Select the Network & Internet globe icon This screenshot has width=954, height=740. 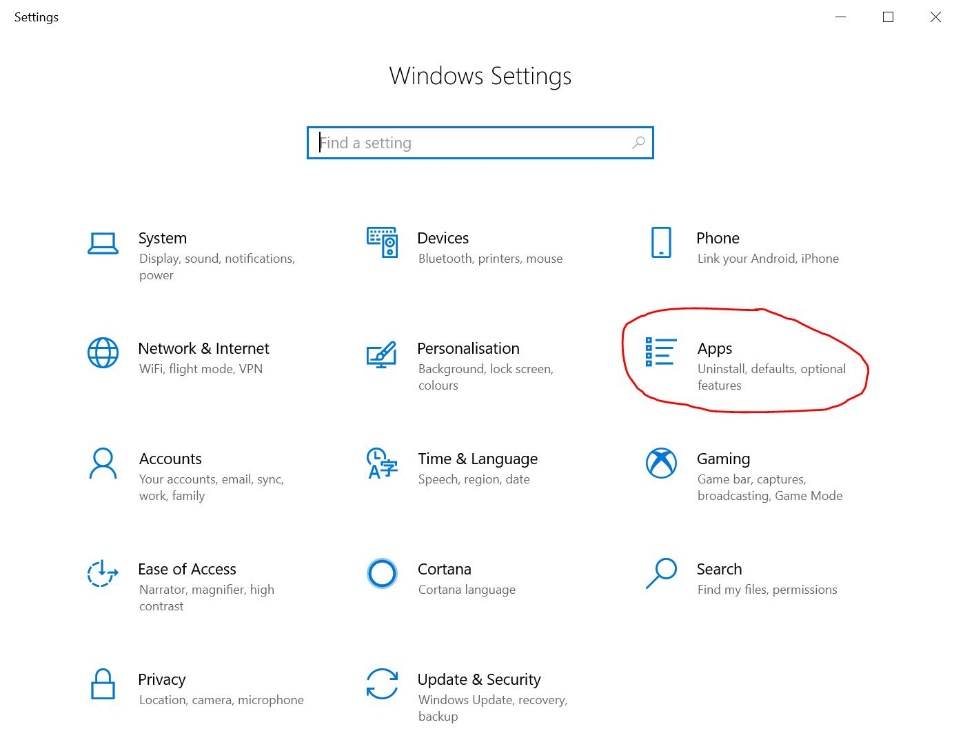(103, 352)
